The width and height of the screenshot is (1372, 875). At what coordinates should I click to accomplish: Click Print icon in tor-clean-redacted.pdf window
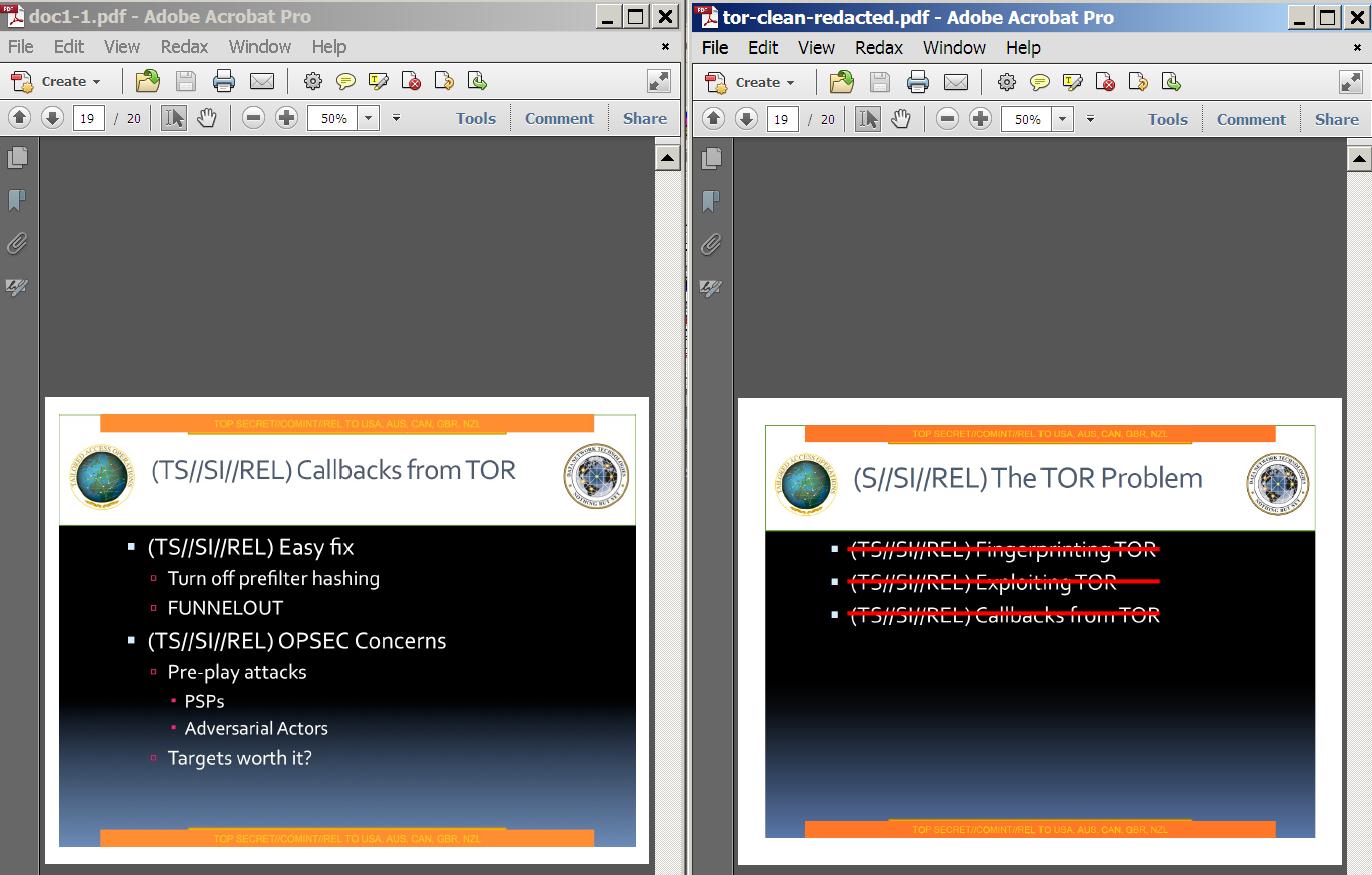(917, 82)
